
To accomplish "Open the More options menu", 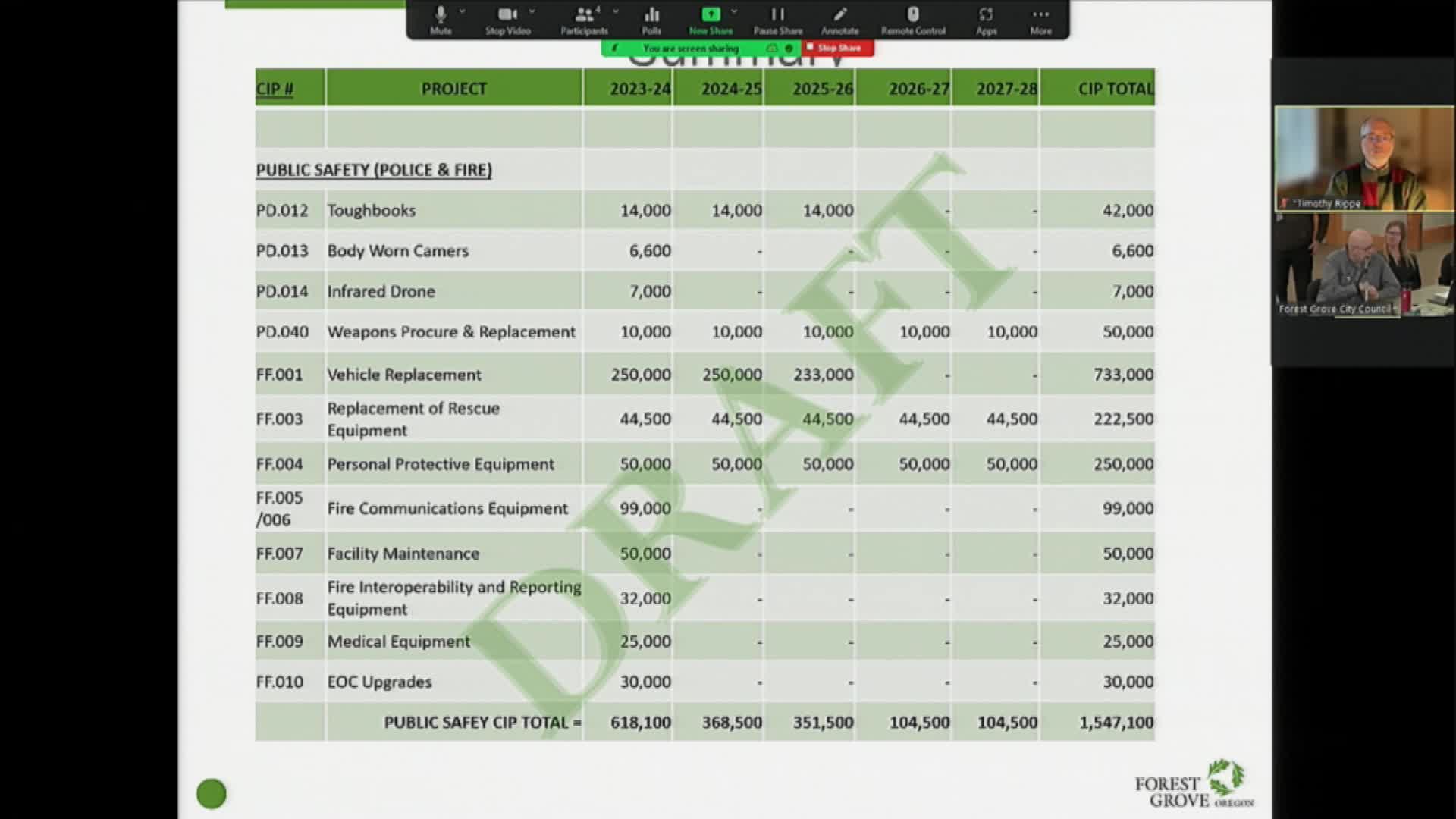I will [x=1040, y=20].
